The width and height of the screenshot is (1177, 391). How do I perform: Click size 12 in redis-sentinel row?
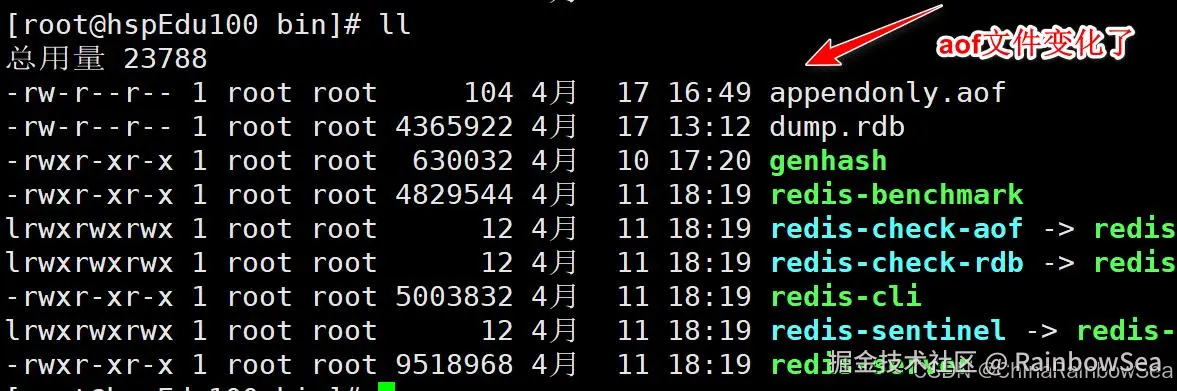tap(498, 330)
